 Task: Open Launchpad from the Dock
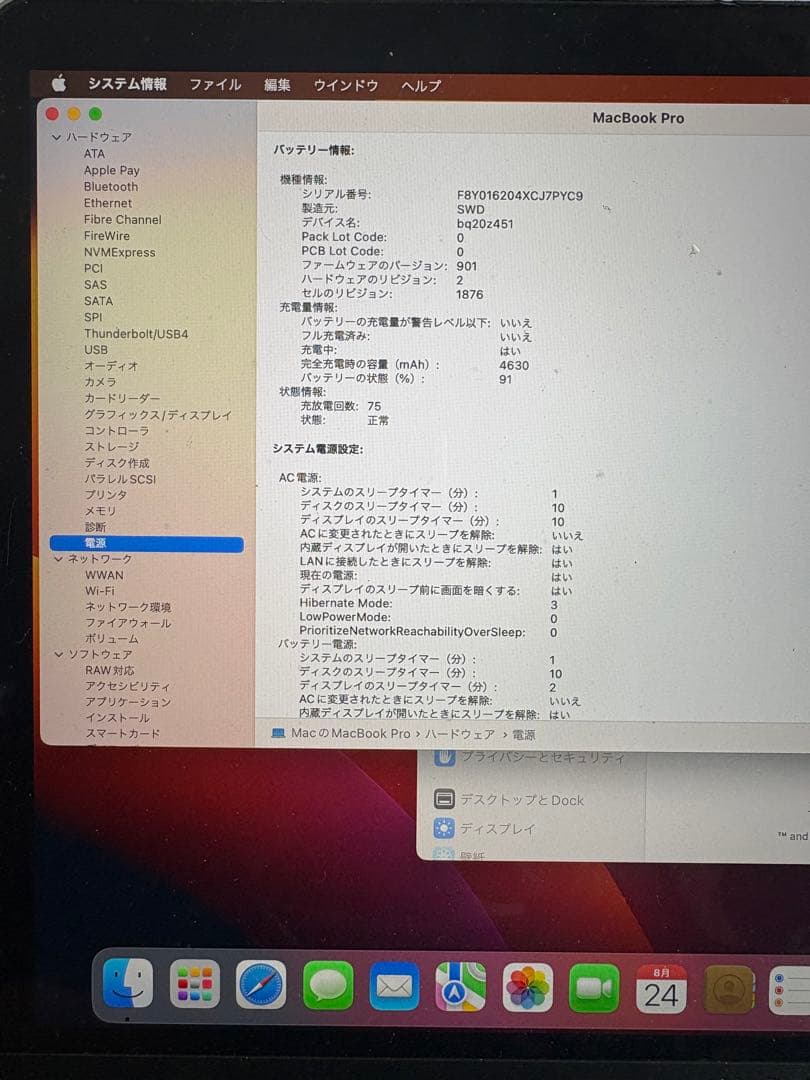point(195,984)
